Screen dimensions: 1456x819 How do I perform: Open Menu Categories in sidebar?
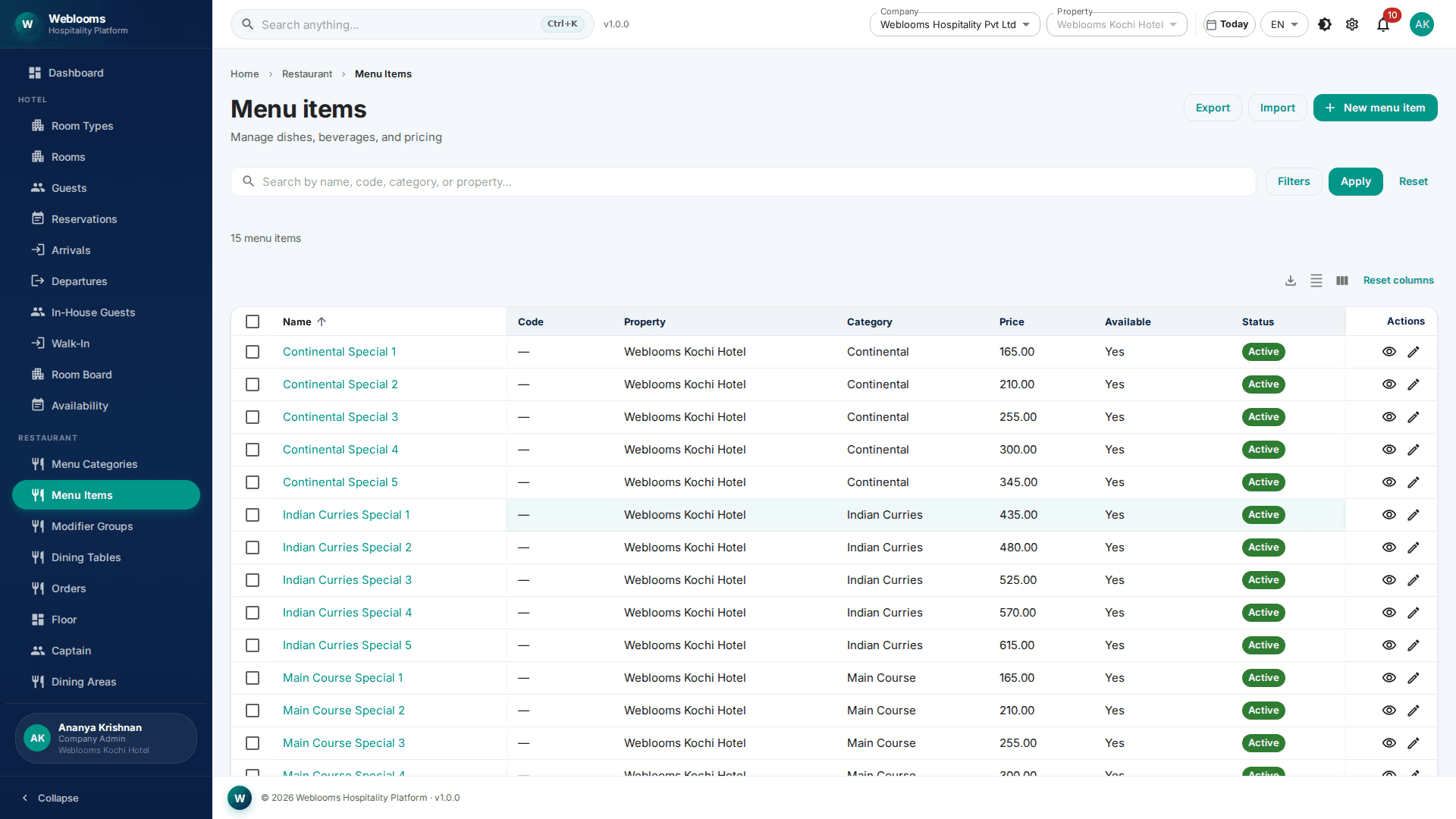click(106, 464)
